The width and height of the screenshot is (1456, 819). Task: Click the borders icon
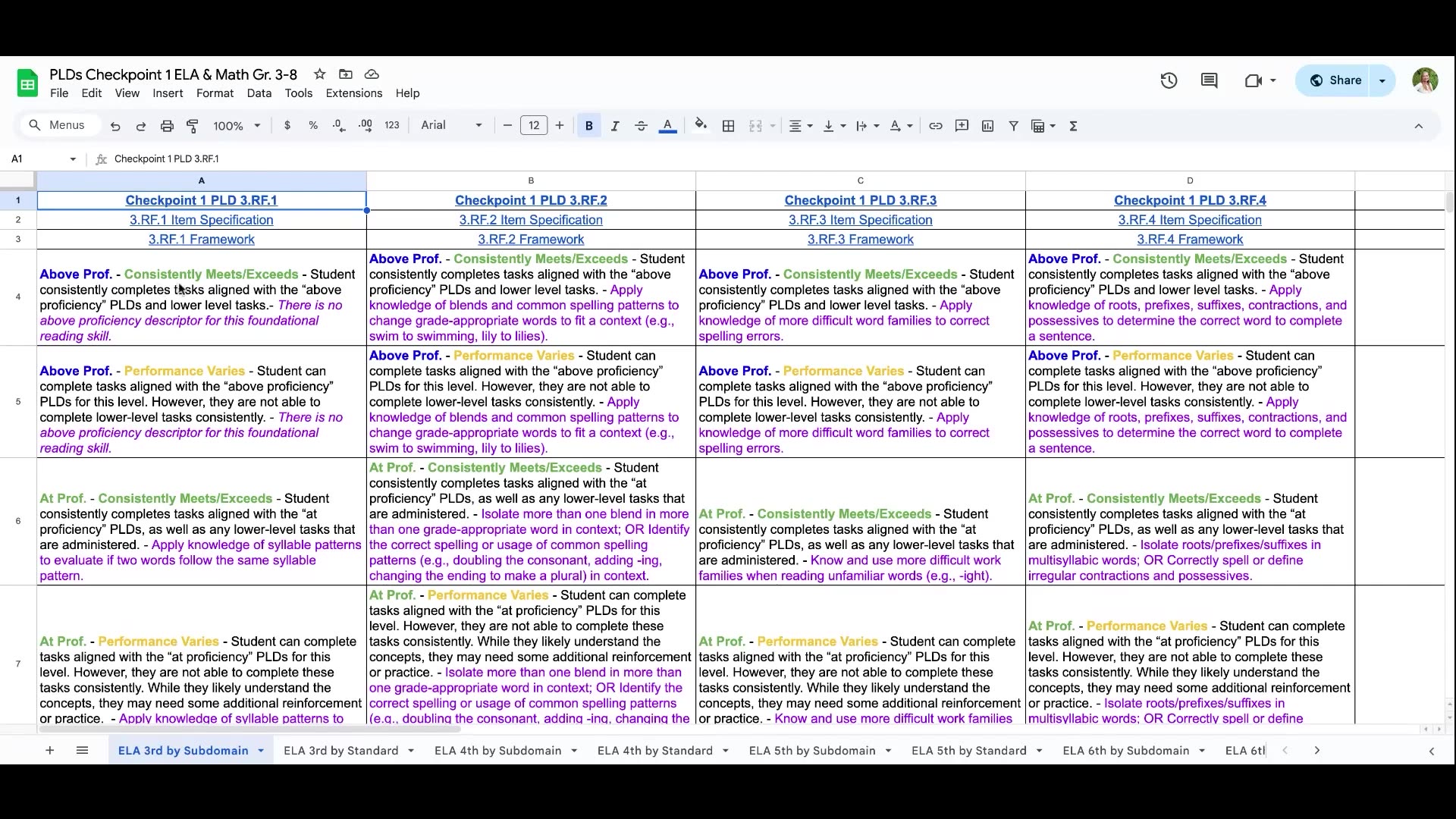pos(728,126)
